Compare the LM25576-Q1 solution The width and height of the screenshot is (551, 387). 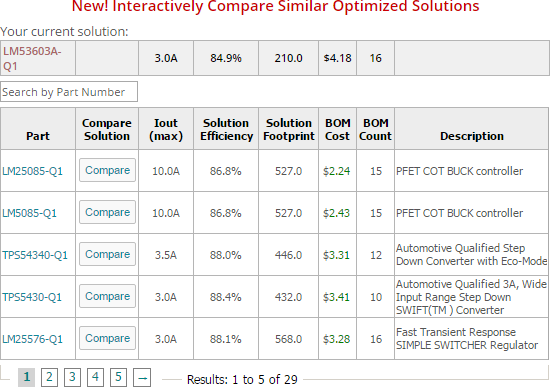(x=108, y=338)
